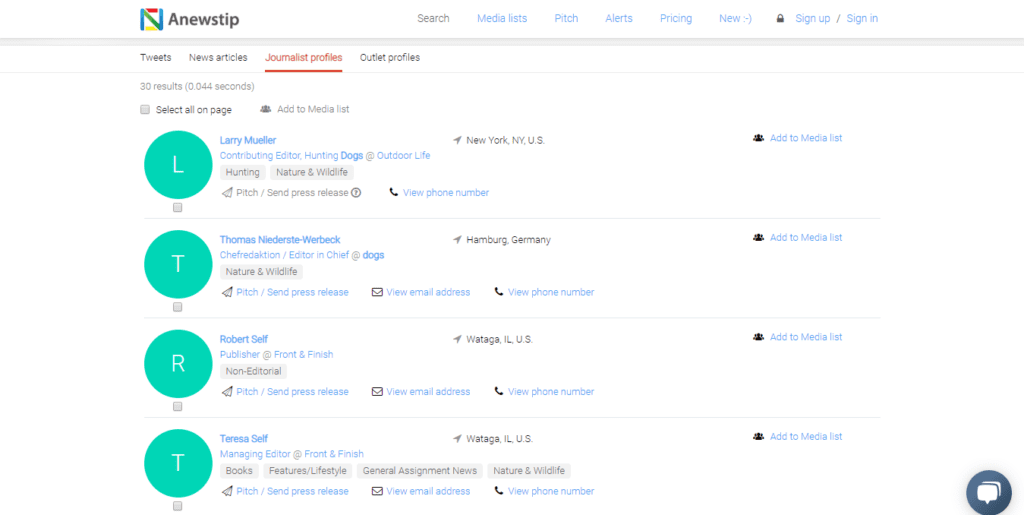Click the location arrow icon by New York, NY

(457, 140)
